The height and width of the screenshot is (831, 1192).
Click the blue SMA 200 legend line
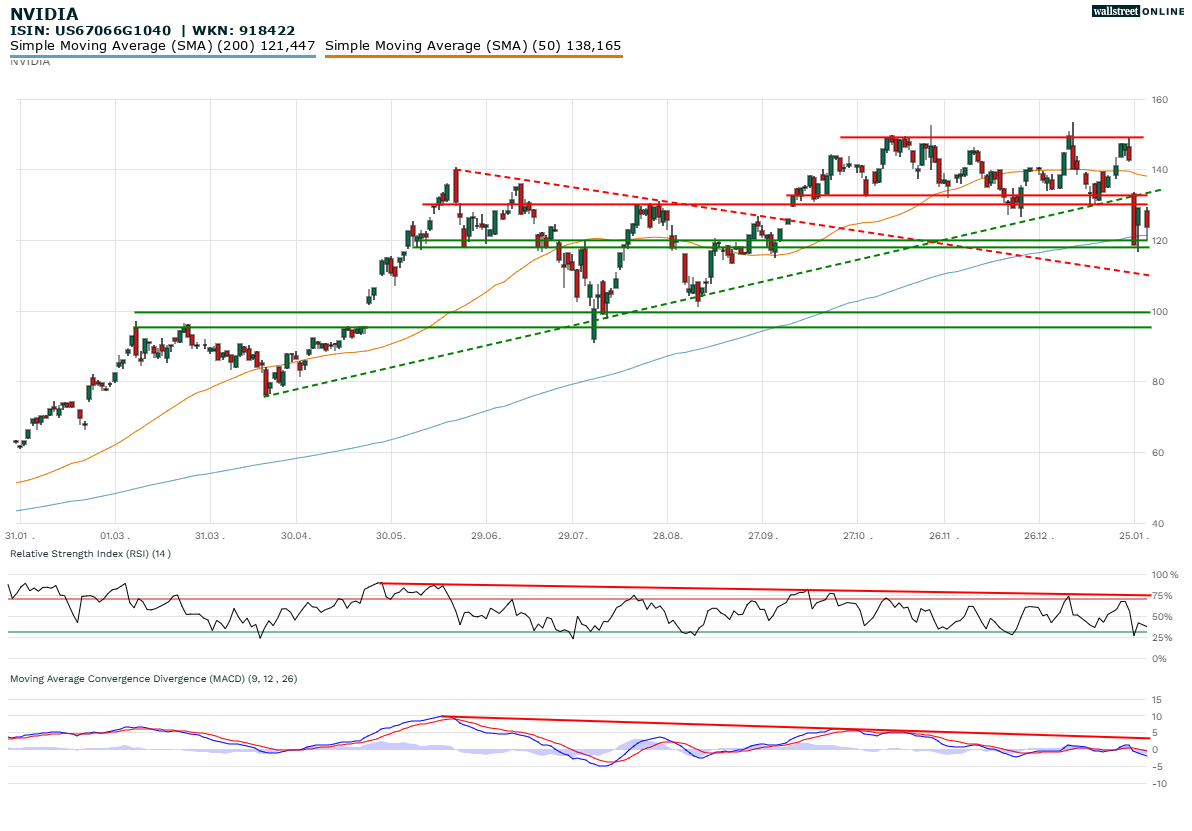click(163, 56)
